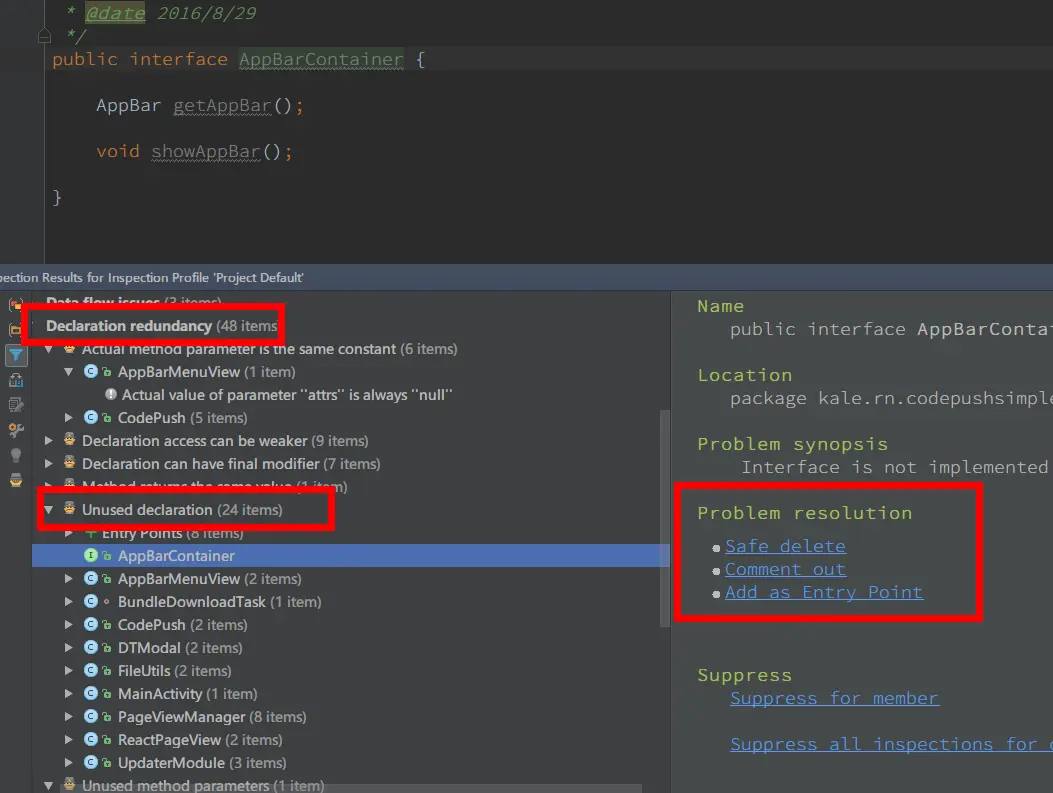The width and height of the screenshot is (1053, 793).
Task: Click class icon of UpdaterModule row
Action: pos(91,762)
